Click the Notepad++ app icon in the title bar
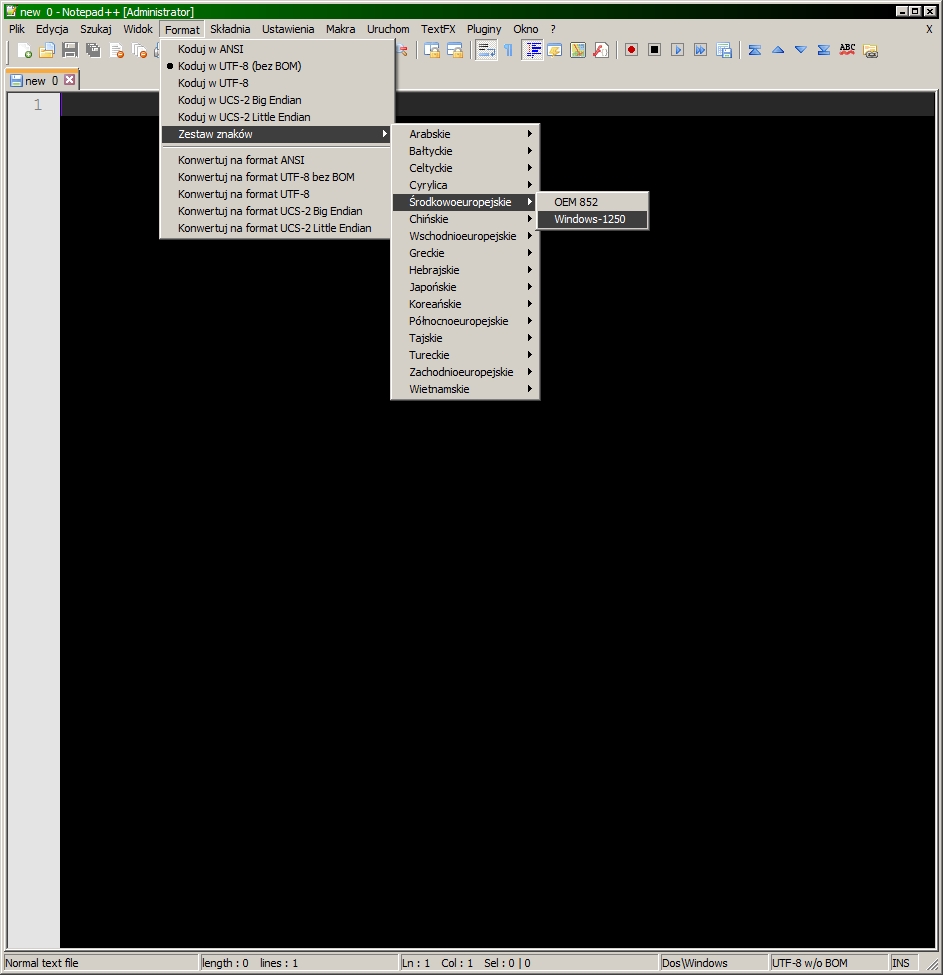Viewport: 943px width, 975px height. (11, 11)
